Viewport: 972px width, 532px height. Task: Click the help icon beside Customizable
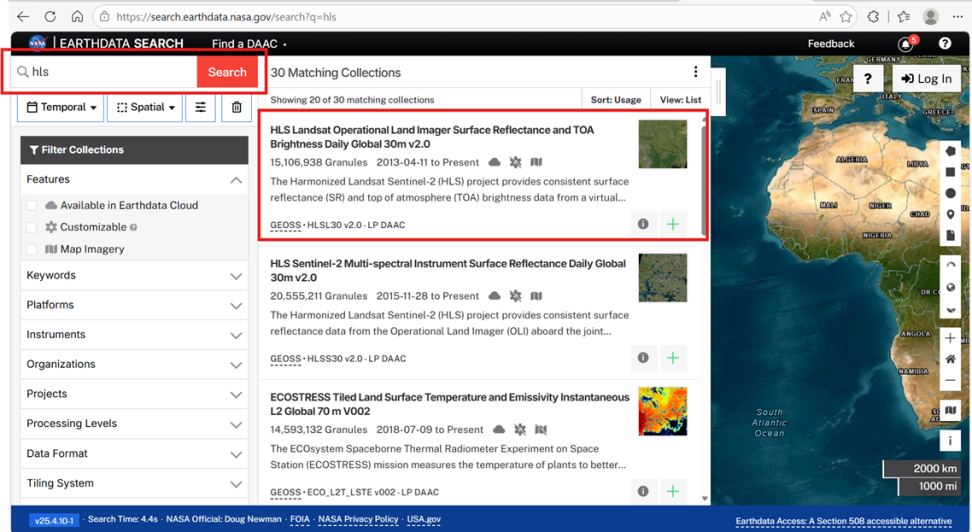click(133, 228)
